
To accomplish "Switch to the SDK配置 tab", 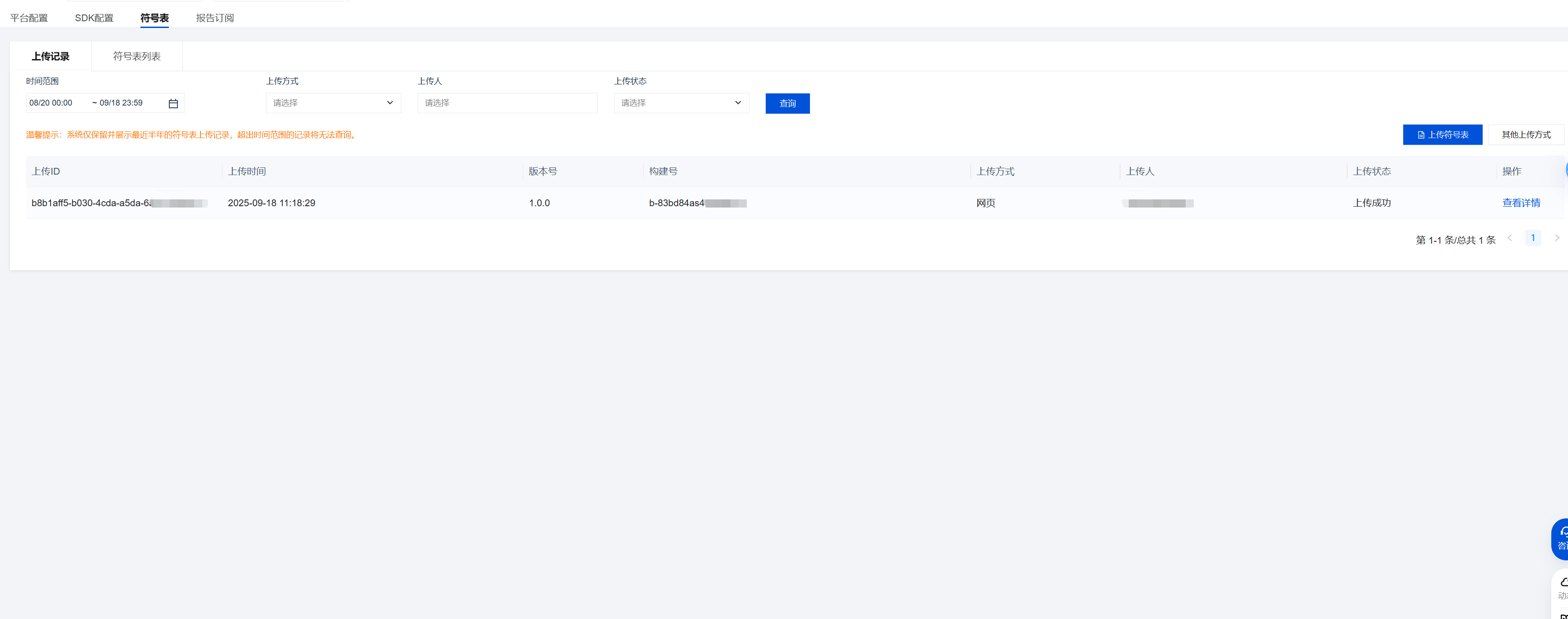I will coord(94,18).
